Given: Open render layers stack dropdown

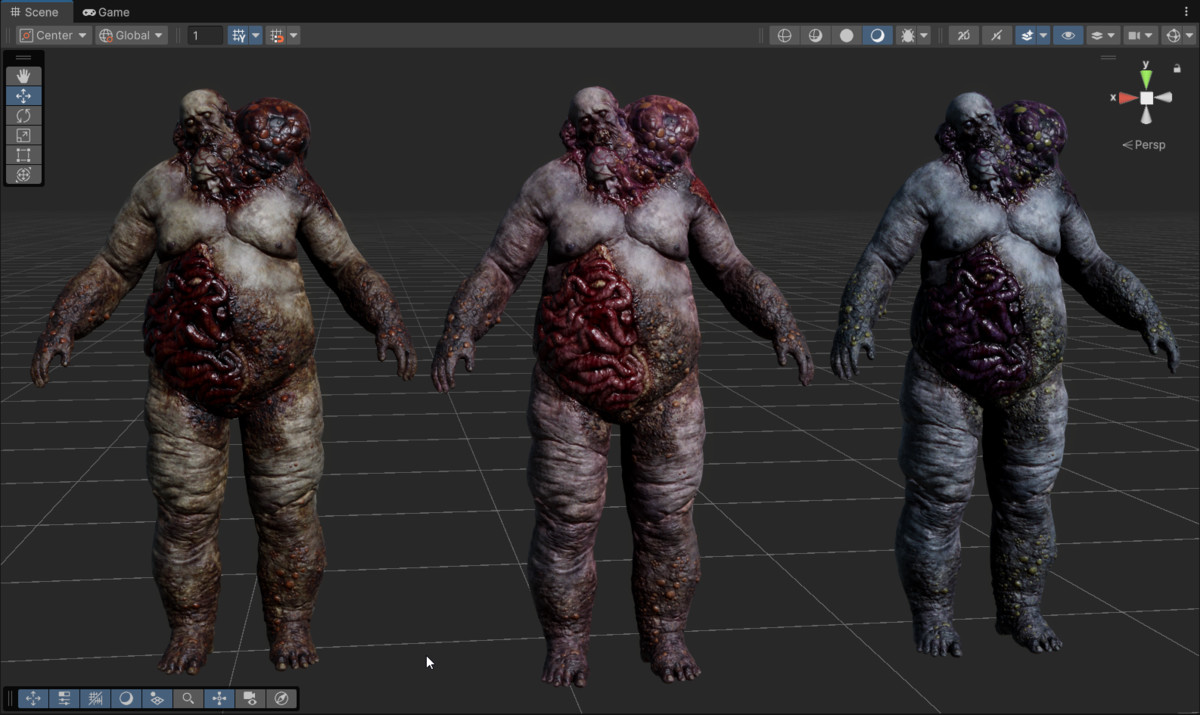Looking at the screenshot, I should coord(1103,35).
